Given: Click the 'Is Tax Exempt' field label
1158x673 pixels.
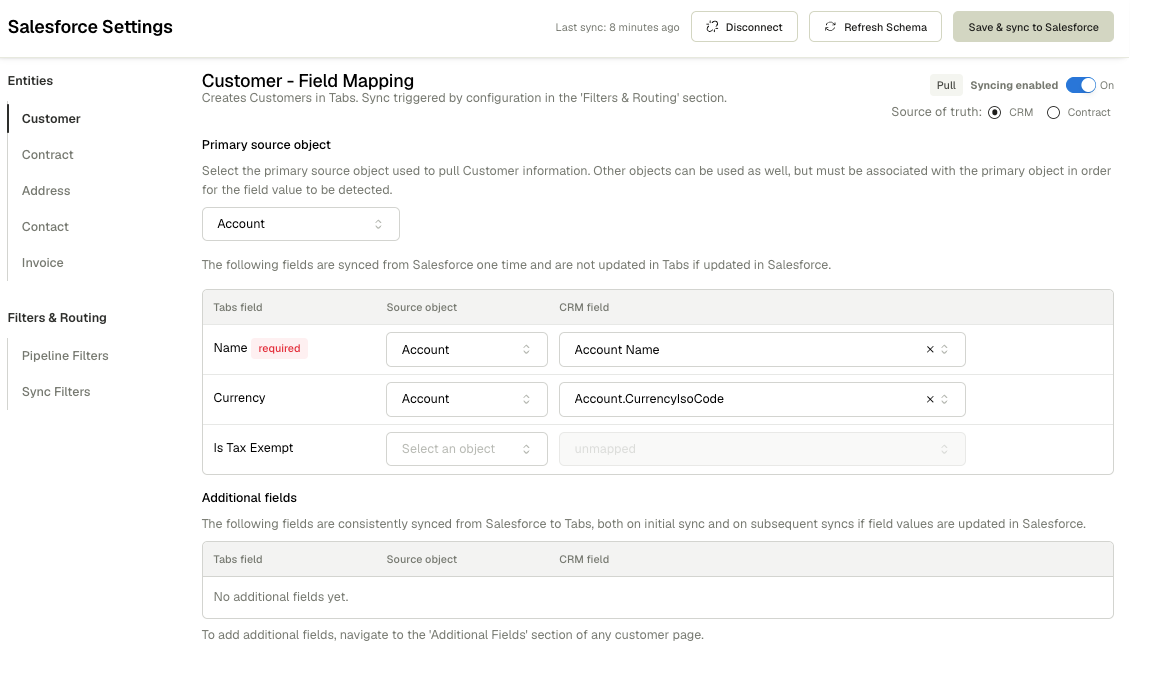Looking at the screenshot, I should (253, 448).
